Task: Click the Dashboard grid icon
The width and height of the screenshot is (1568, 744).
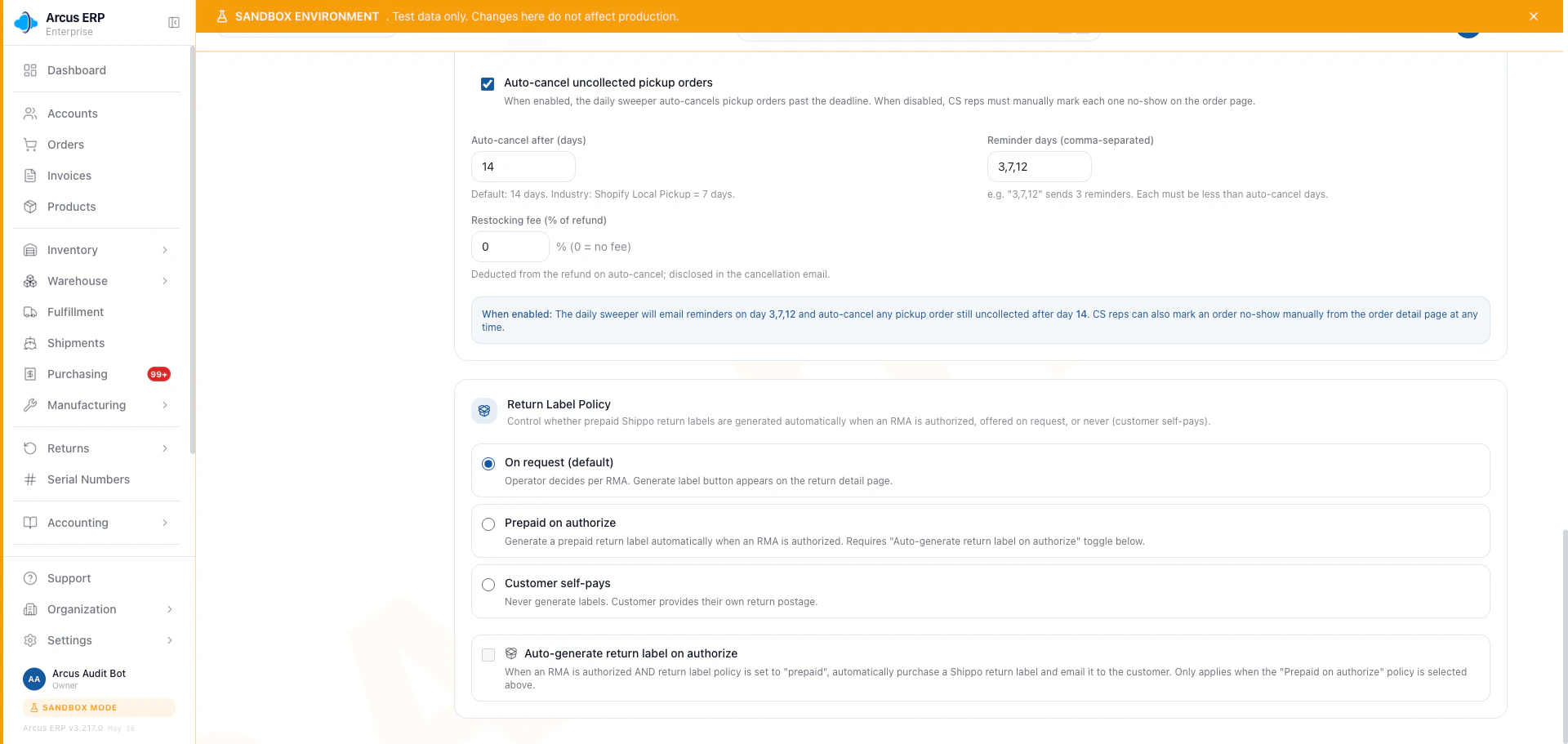Action: pos(30,70)
